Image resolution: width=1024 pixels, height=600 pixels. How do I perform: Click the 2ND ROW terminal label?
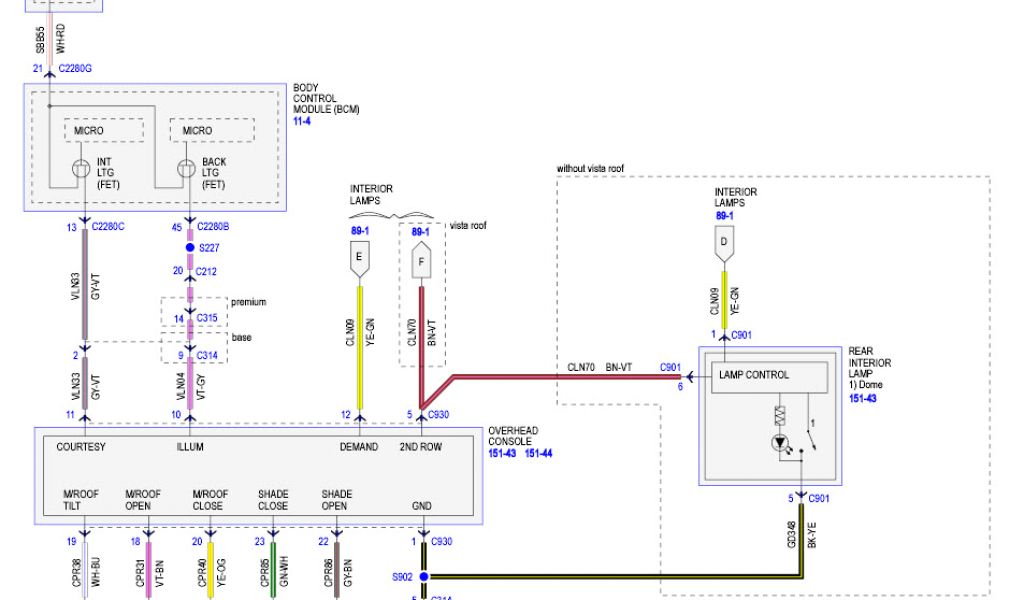tap(420, 447)
